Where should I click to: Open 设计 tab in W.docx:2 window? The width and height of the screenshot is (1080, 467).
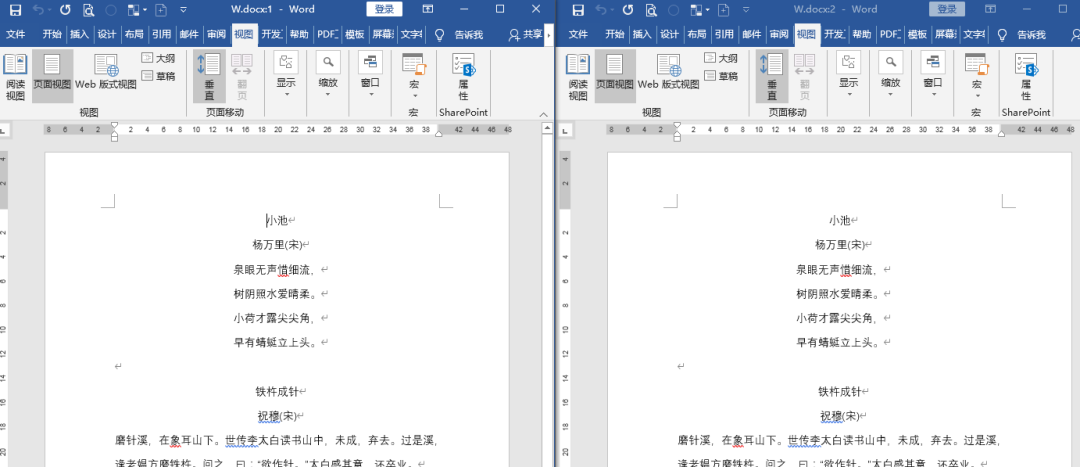click(669, 34)
